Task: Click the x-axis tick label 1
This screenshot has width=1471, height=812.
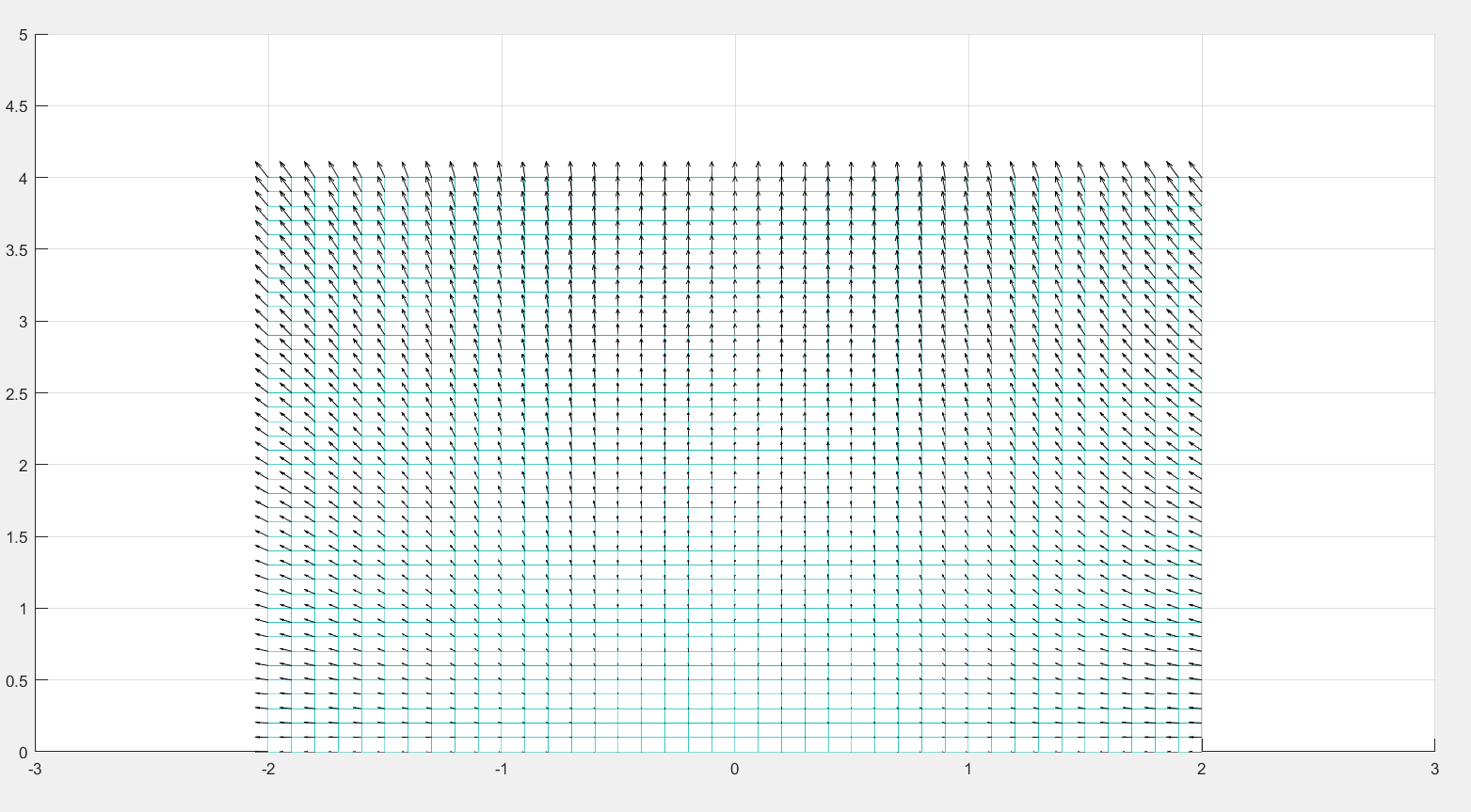Action: click(x=967, y=770)
